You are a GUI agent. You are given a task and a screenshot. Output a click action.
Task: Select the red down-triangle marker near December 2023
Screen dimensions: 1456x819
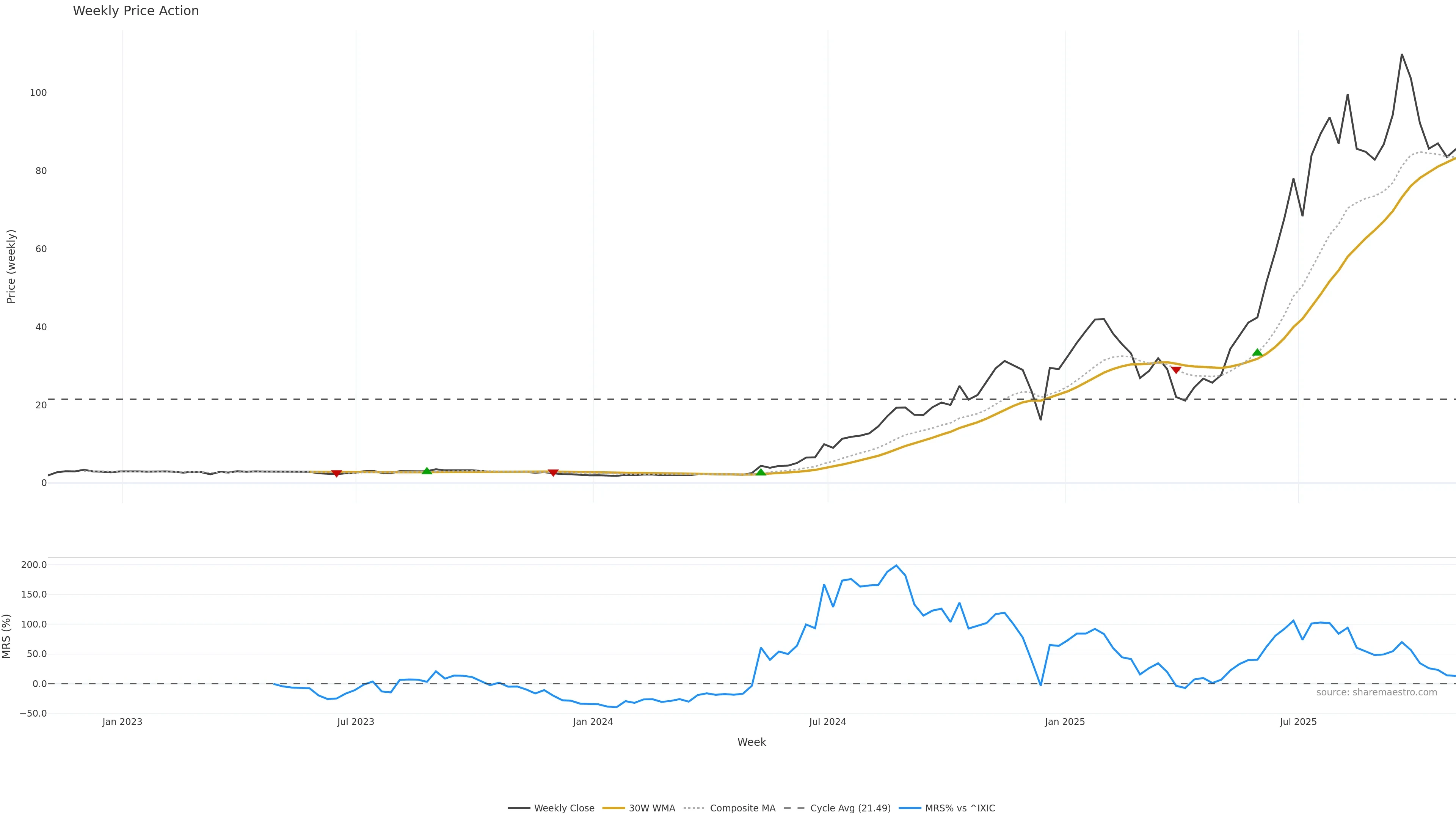coord(553,473)
